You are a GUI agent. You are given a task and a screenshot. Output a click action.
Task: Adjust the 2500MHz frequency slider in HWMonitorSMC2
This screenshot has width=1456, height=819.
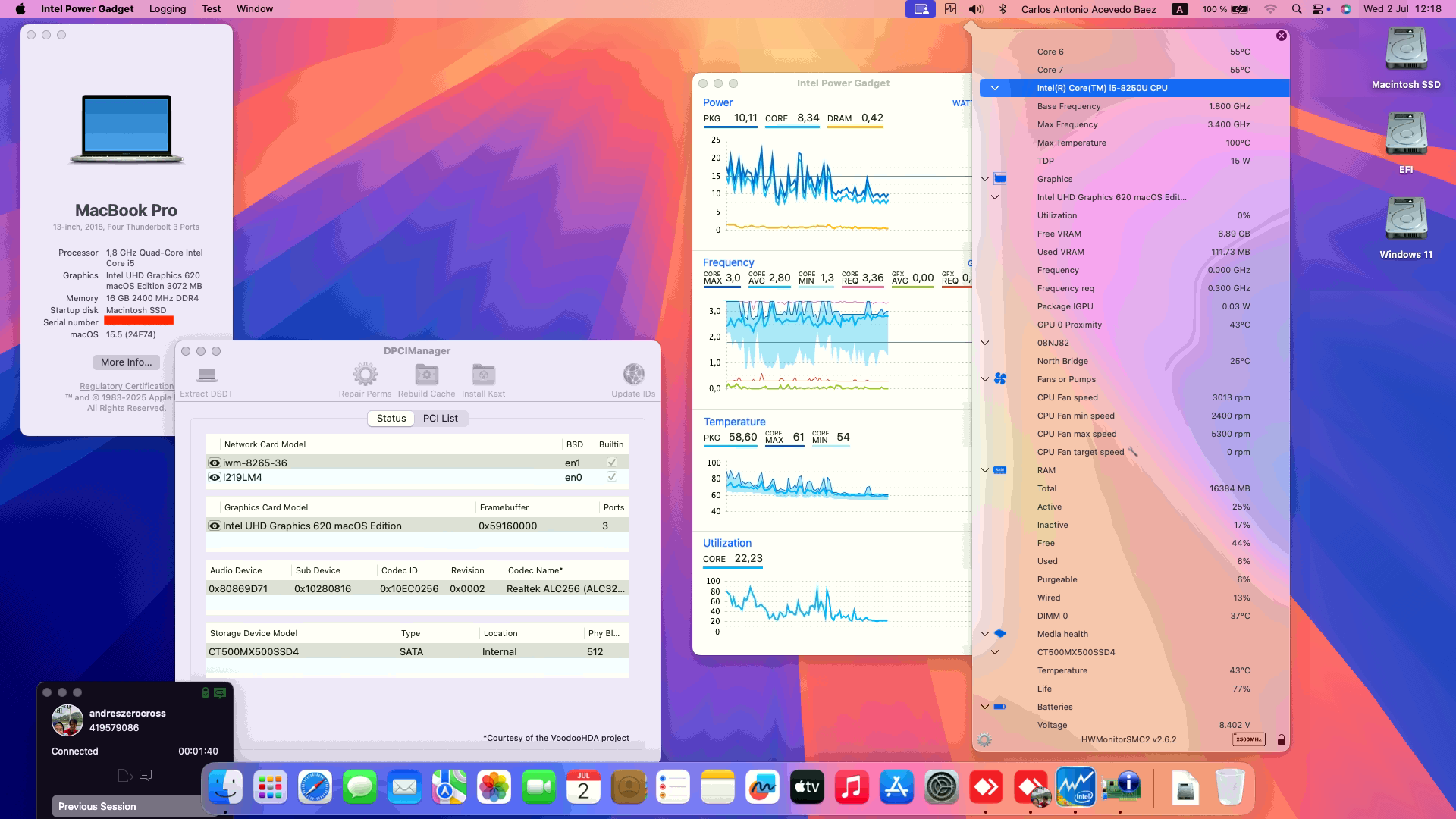[x=1247, y=738]
